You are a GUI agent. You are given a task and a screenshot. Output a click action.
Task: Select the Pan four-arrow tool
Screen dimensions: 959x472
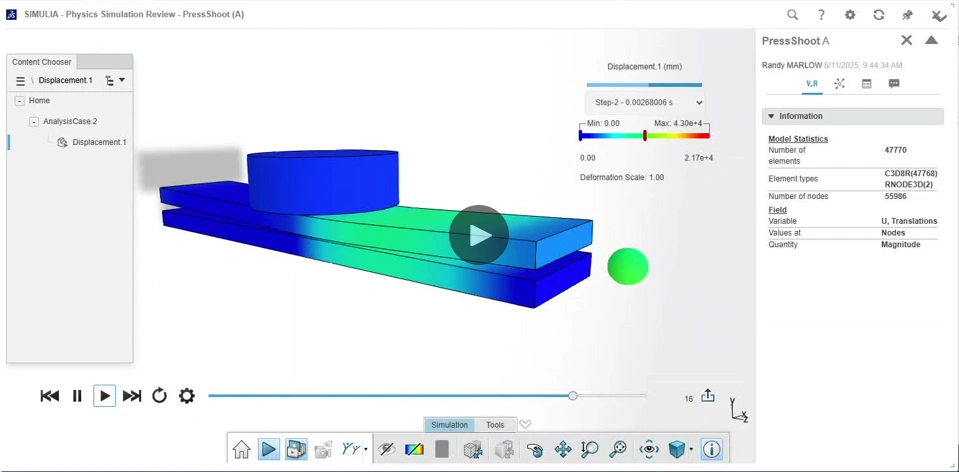pyautogui.click(x=563, y=450)
